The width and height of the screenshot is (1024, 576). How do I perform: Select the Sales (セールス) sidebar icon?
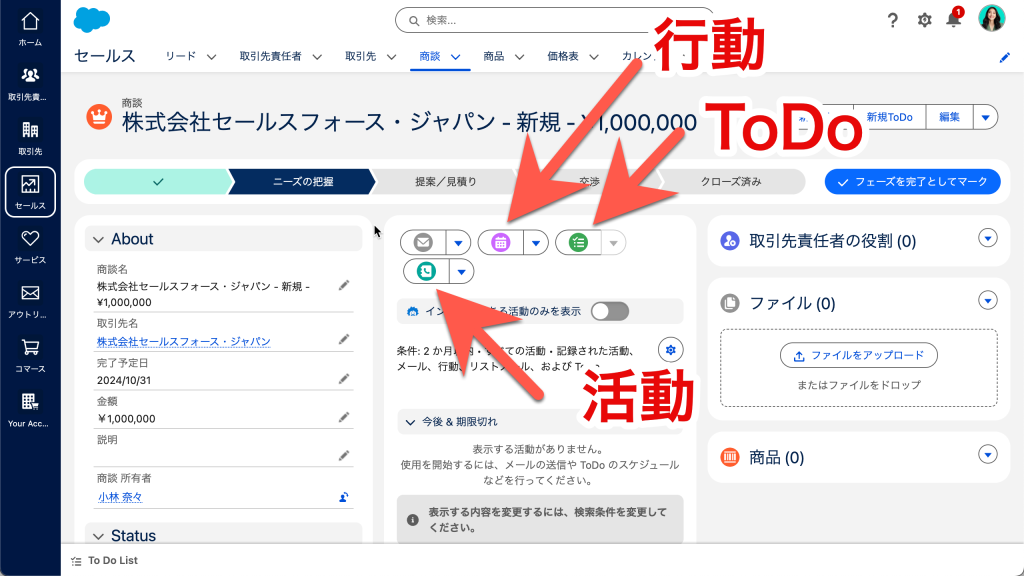pyautogui.click(x=30, y=192)
